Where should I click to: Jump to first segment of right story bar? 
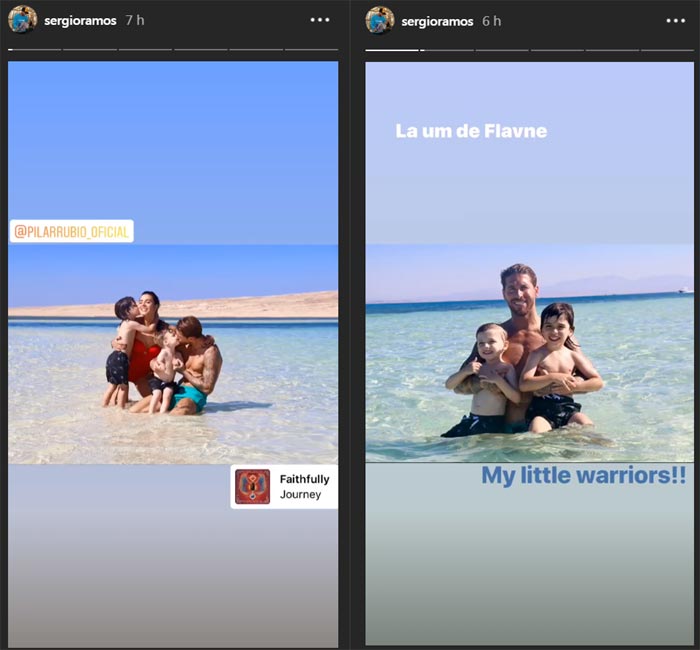coord(392,50)
